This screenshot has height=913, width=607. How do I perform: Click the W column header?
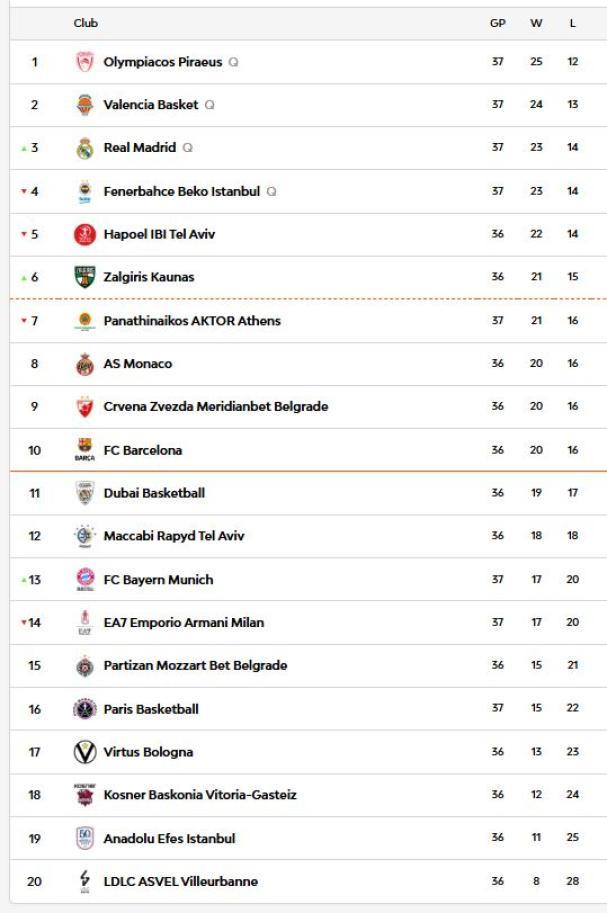(x=536, y=23)
